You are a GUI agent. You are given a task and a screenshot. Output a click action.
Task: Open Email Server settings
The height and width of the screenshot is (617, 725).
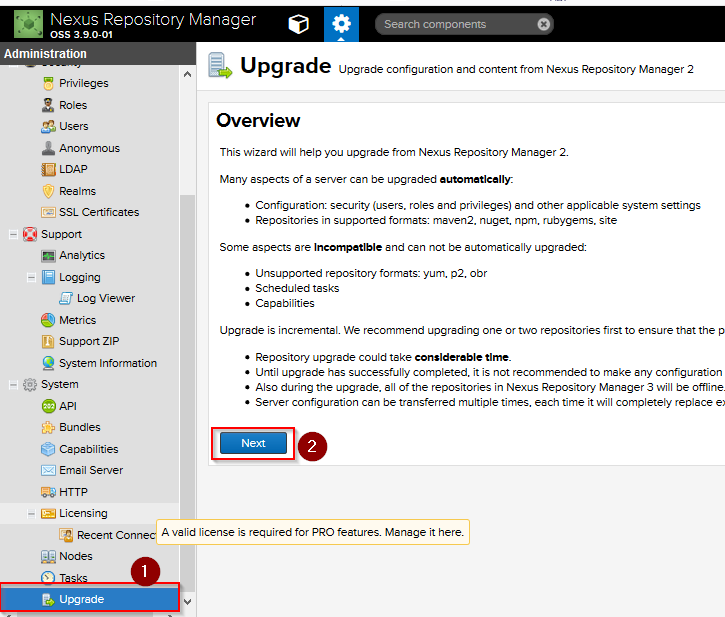click(90, 470)
